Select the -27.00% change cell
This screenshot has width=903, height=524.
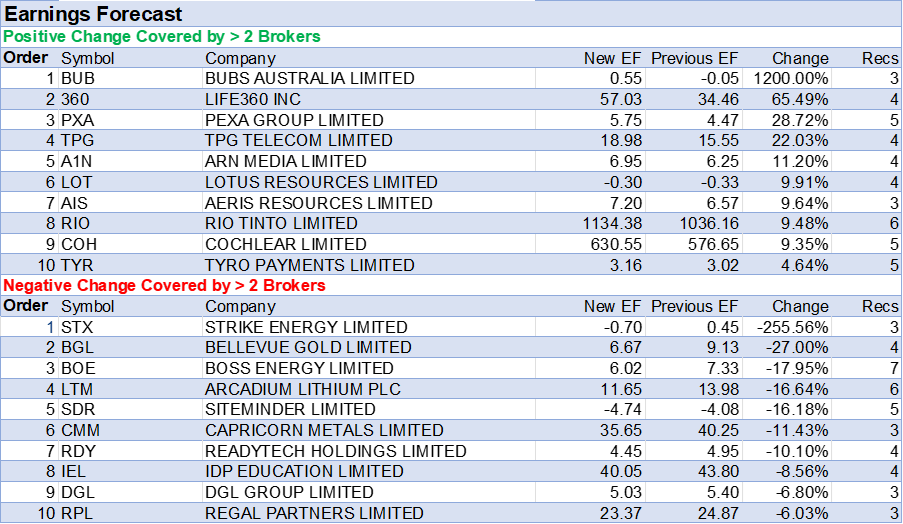coord(798,347)
